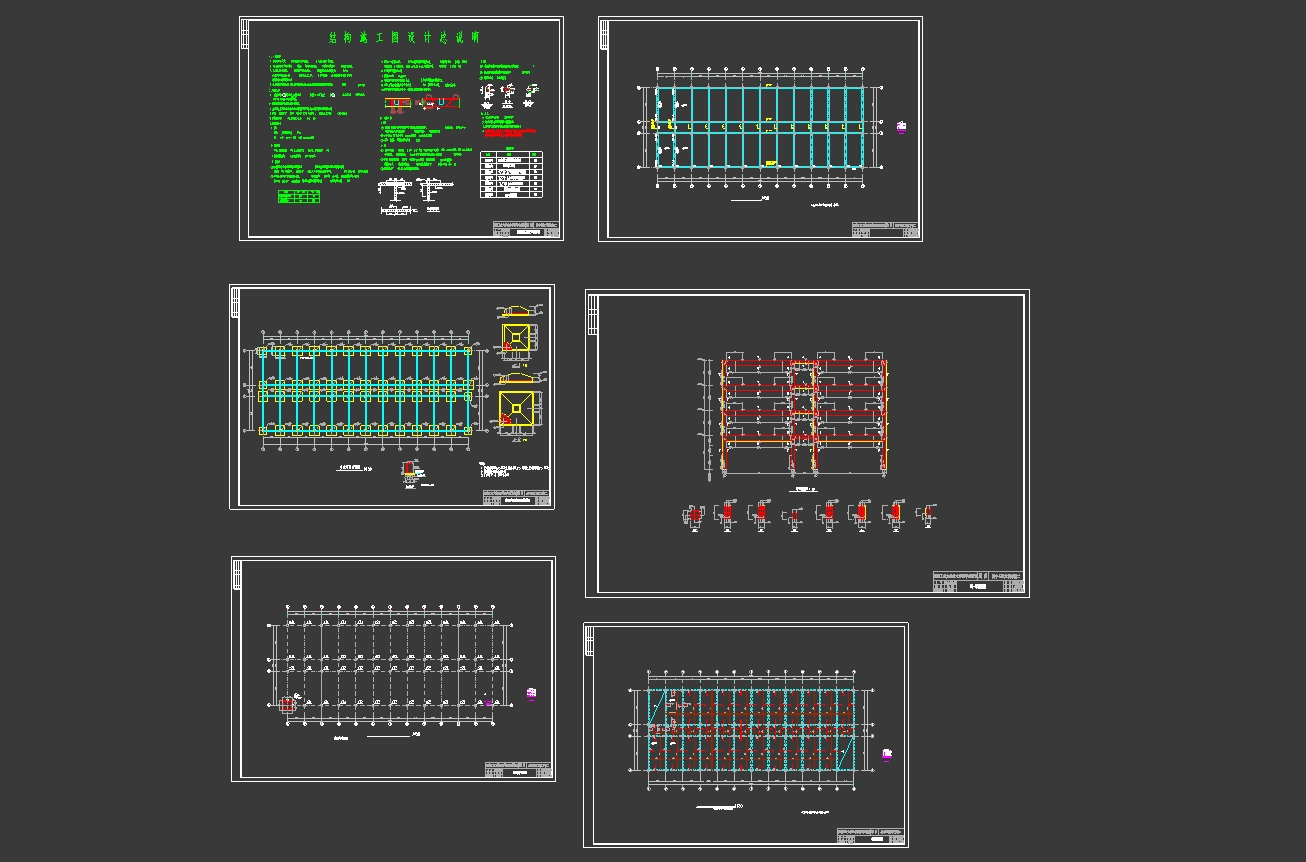Click the white table in the design notes sheet
The width and height of the screenshot is (1306, 862).
510,176
